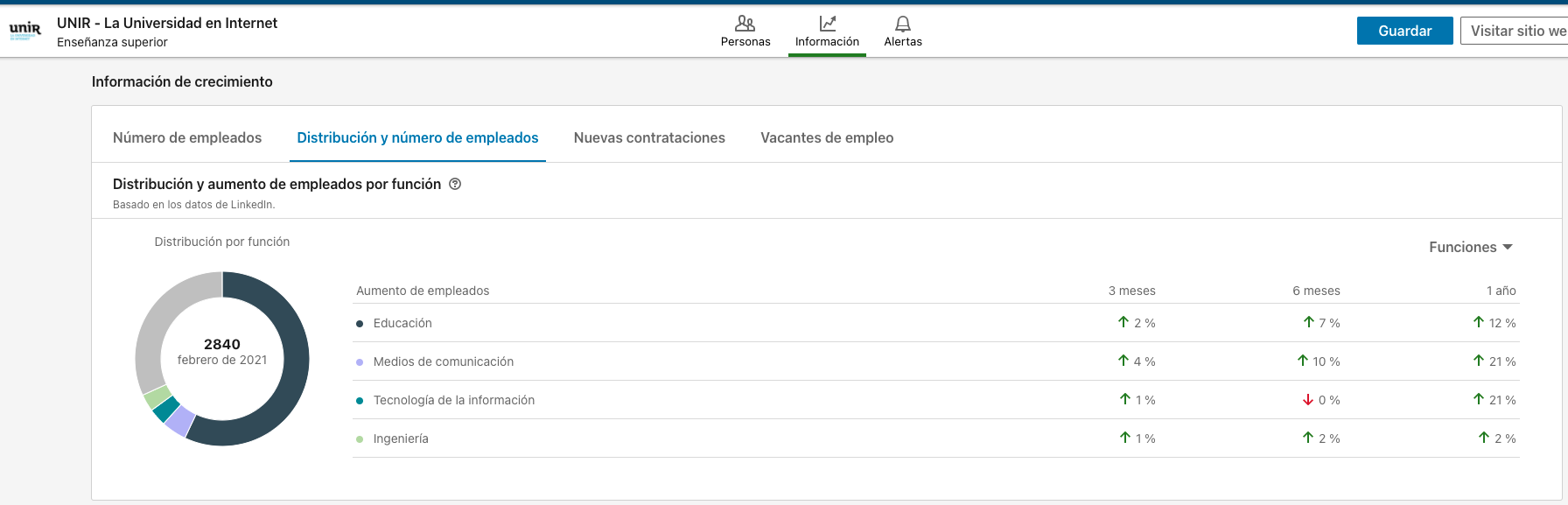Click the up arrow beside Medios 21 %

pos(1479,361)
